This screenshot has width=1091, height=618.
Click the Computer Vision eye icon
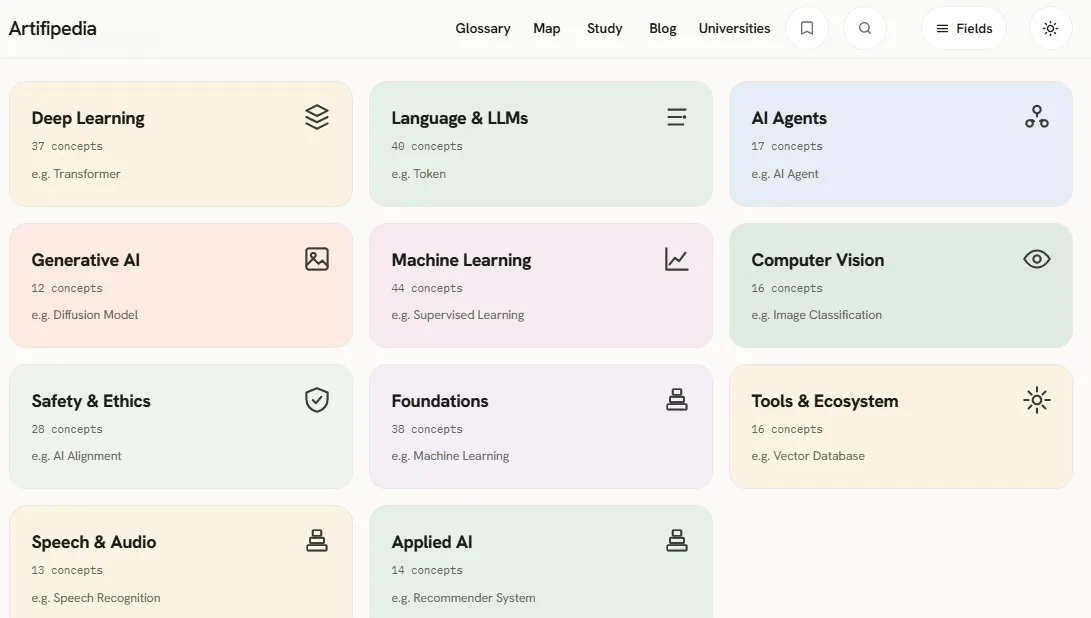pyautogui.click(x=1037, y=259)
